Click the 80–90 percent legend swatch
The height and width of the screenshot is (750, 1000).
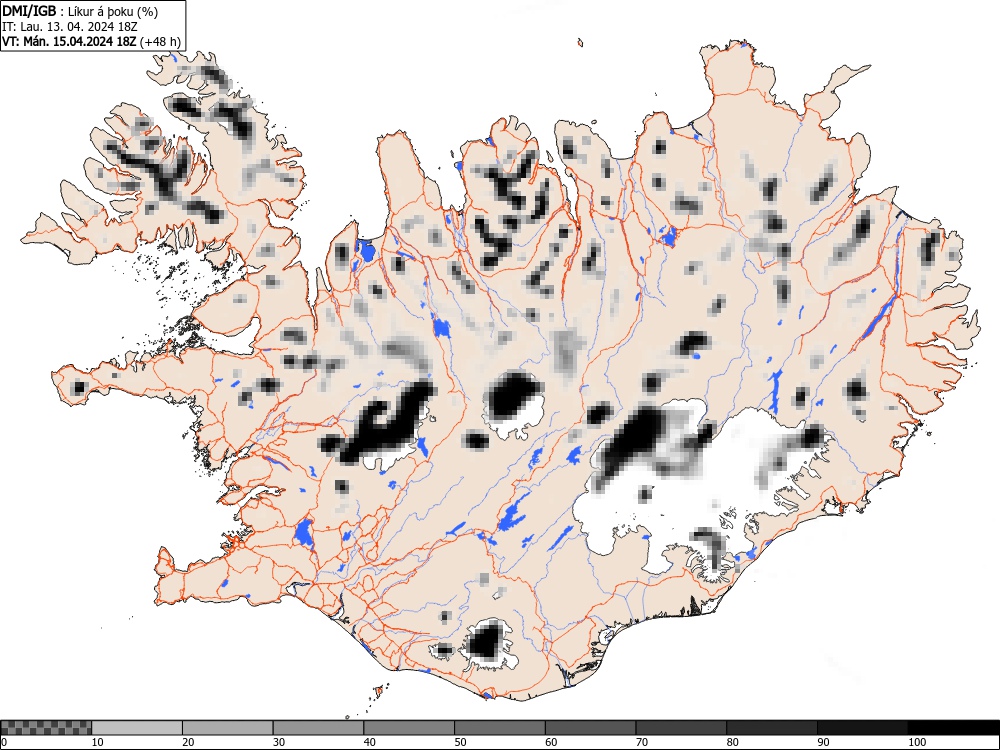click(x=772, y=728)
